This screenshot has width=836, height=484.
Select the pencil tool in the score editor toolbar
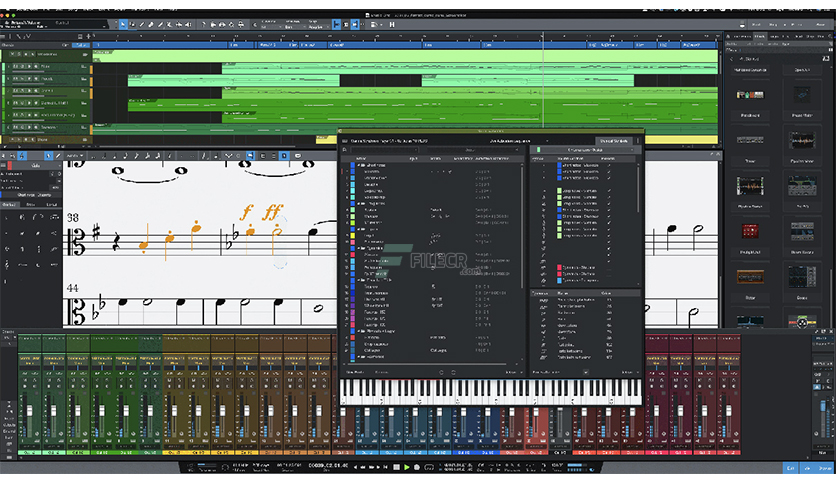[x=58, y=156]
